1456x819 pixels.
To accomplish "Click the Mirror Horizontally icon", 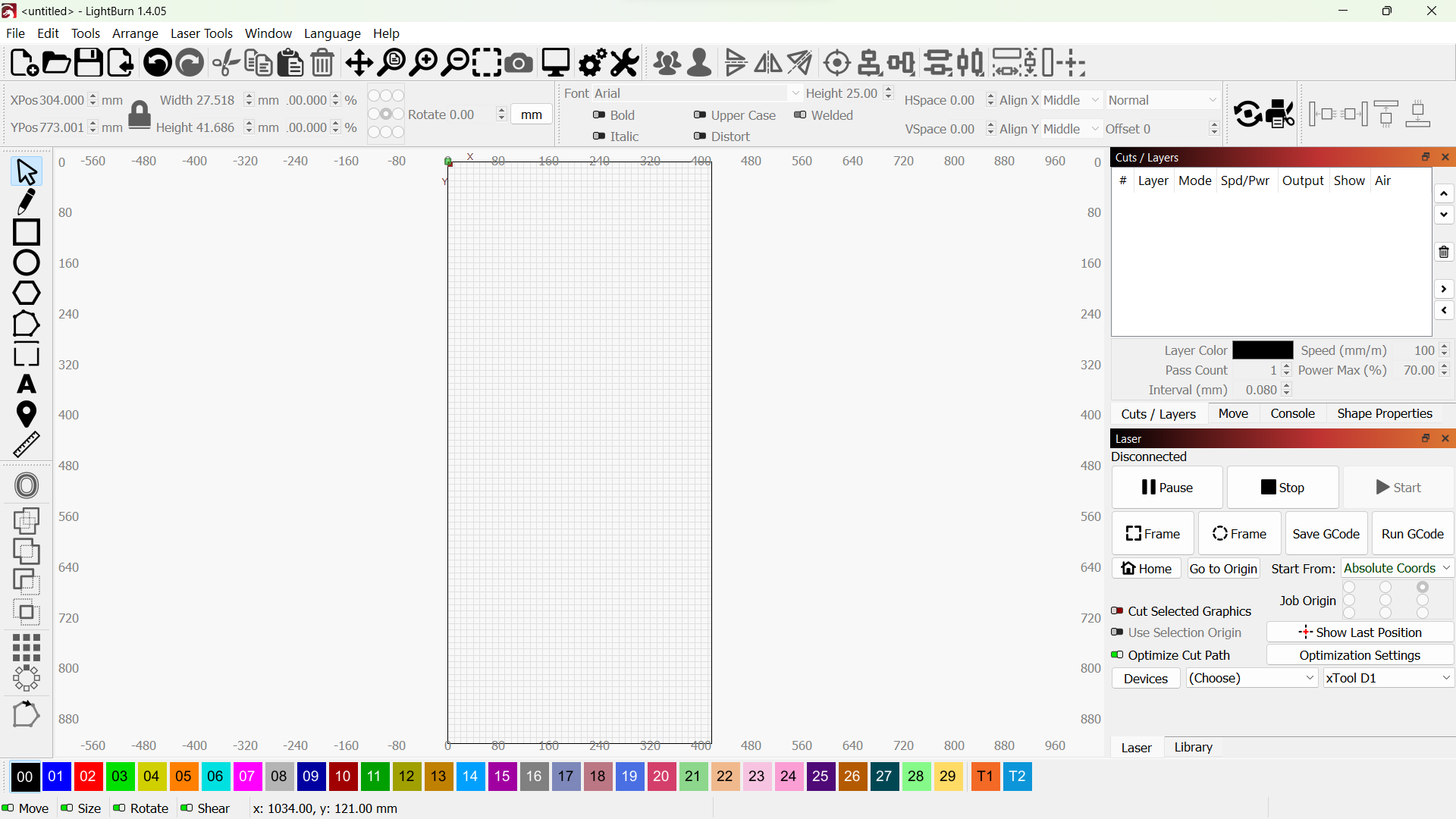I will 768,62.
